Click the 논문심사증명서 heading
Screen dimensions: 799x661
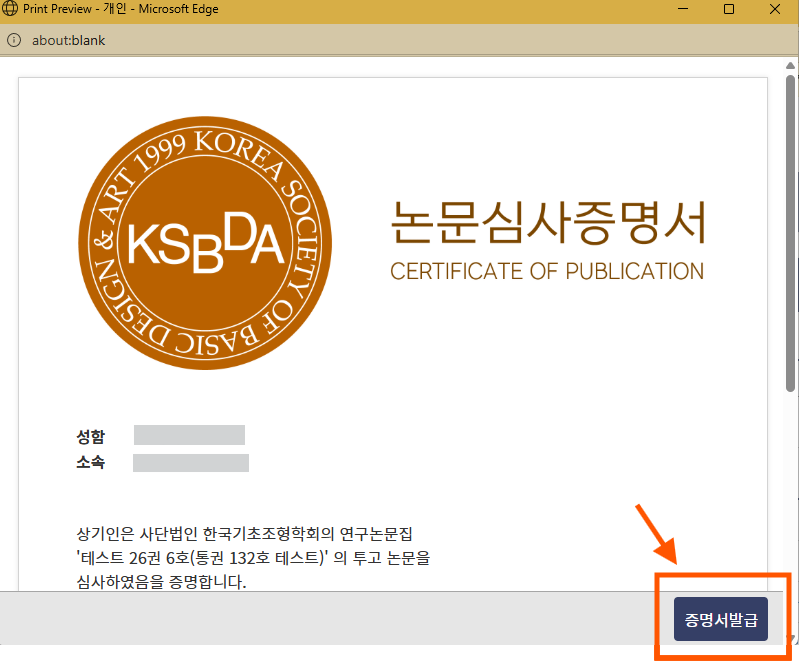tap(548, 222)
